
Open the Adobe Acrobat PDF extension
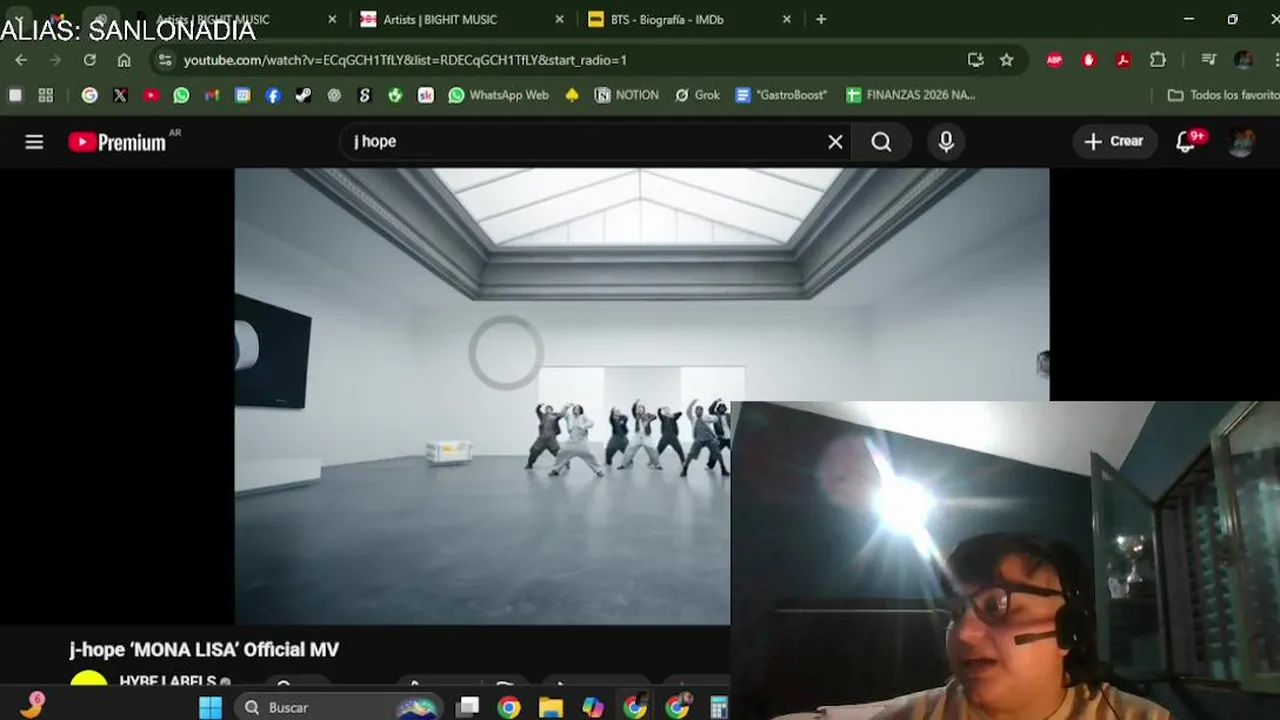coord(1123,60)
